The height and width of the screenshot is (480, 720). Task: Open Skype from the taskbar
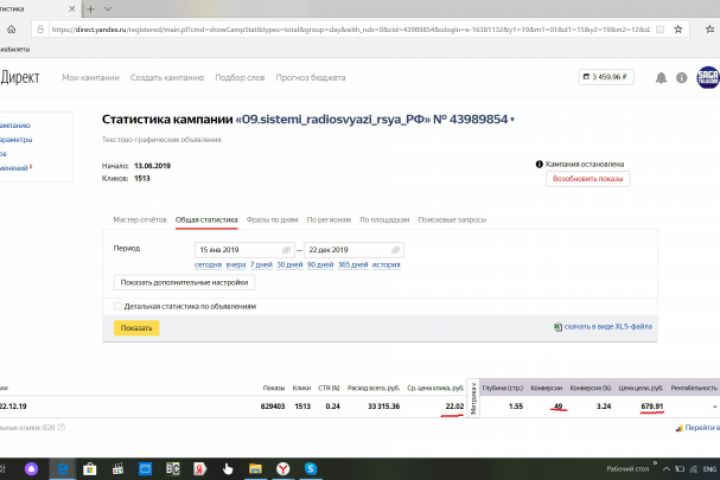pyautogui.click(x=311, y=469)
